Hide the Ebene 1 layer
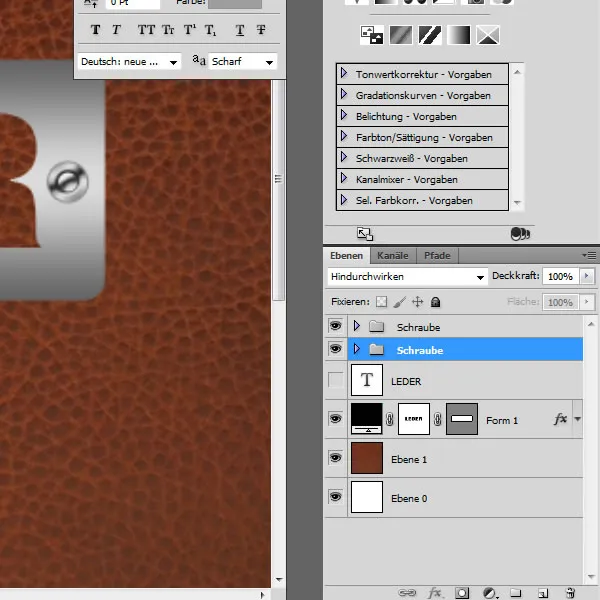The width and height of the screenshot is (600, 600). 335,457
